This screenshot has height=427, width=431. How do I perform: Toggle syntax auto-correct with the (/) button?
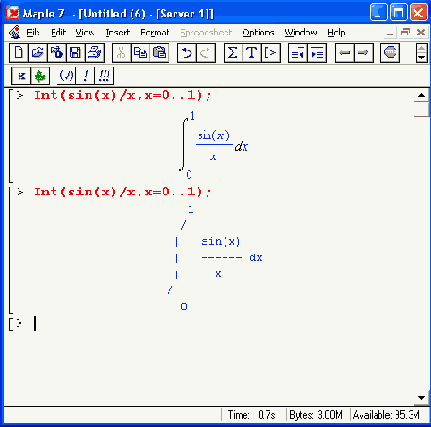click(66, 76)
